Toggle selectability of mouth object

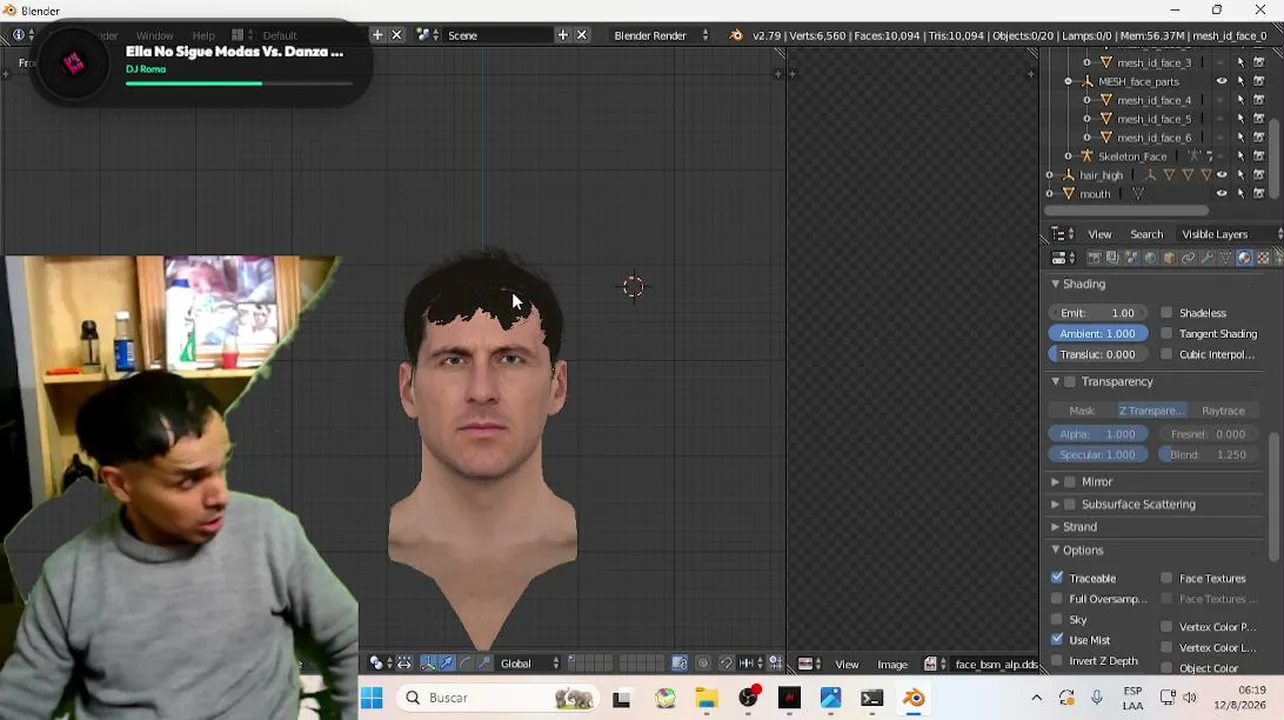click(x=1241, y=193)
